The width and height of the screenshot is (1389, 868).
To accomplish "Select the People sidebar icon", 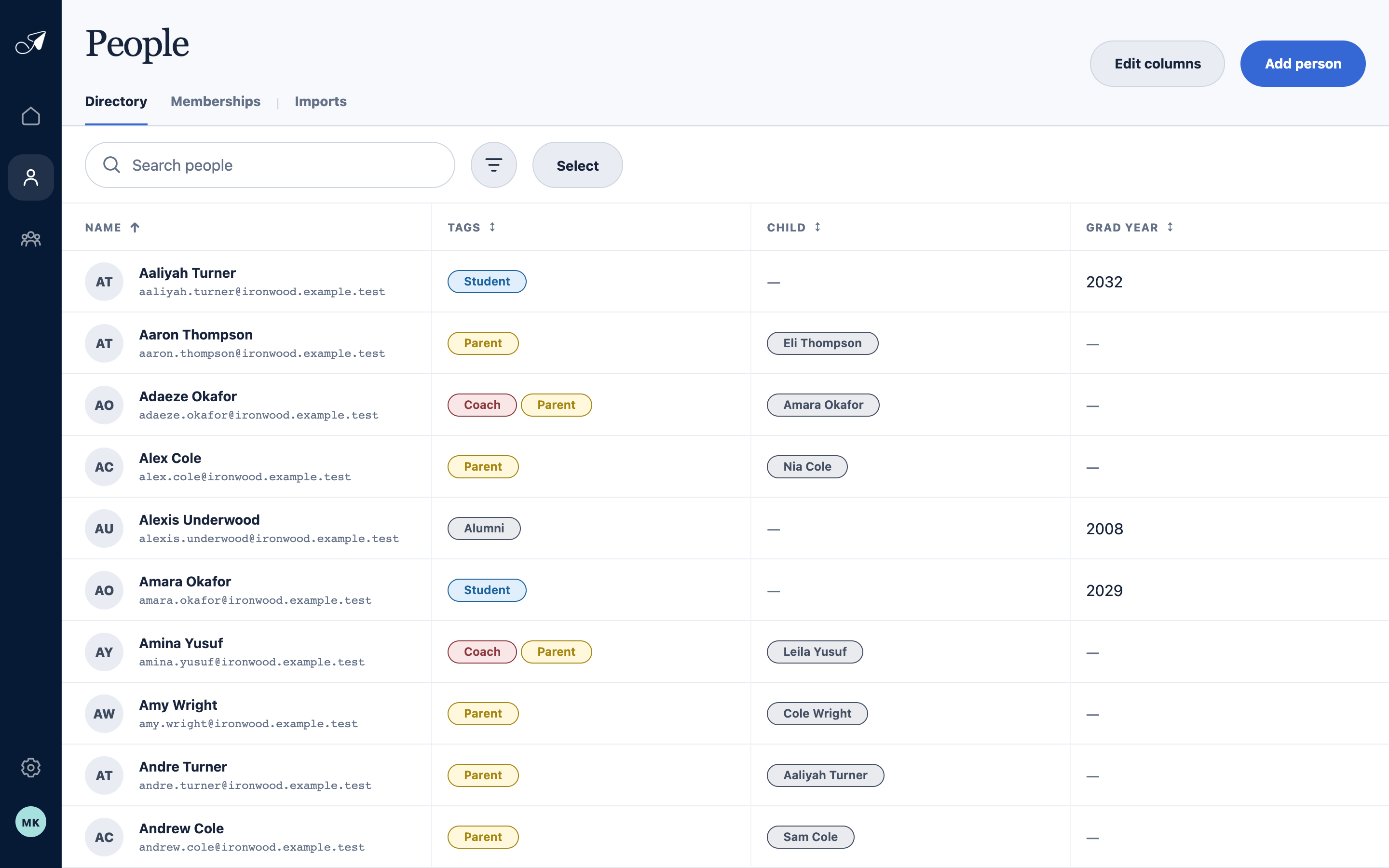I will 30,177.
